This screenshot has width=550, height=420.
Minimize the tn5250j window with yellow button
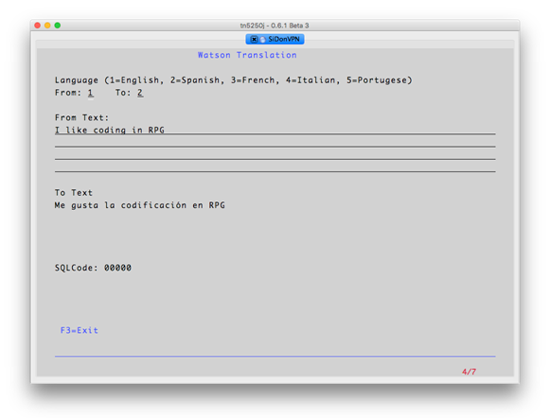[x=47, y=25]
